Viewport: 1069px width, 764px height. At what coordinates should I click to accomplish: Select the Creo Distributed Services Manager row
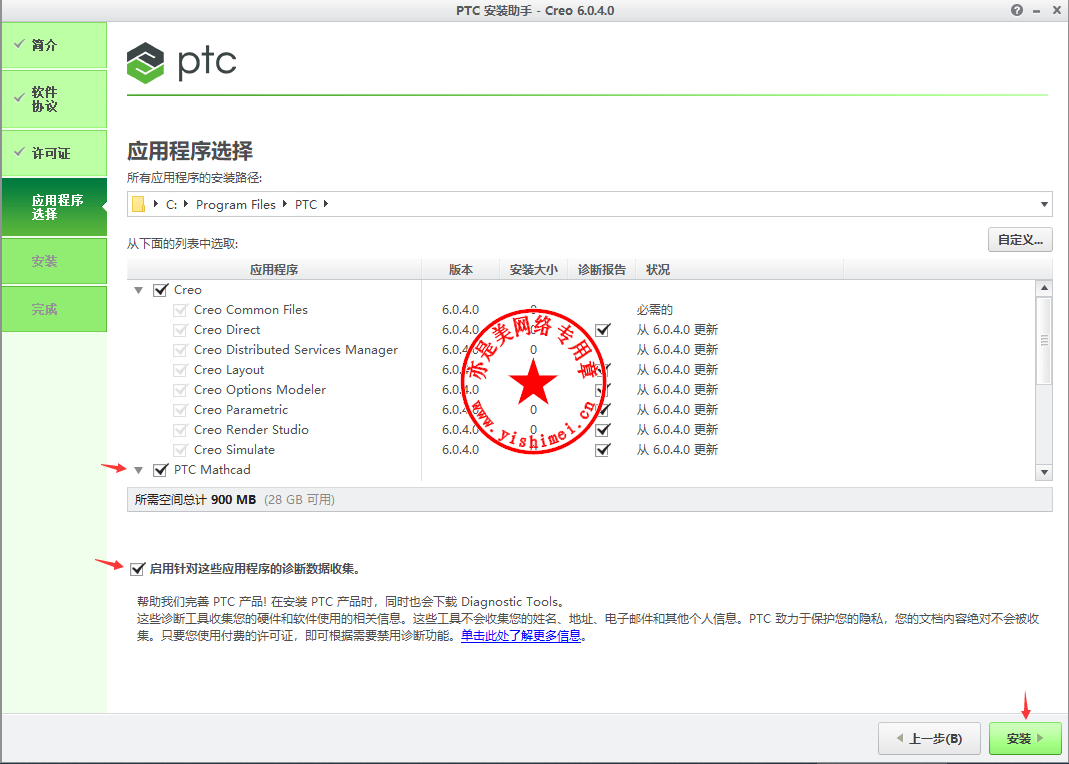pos(581,350)
